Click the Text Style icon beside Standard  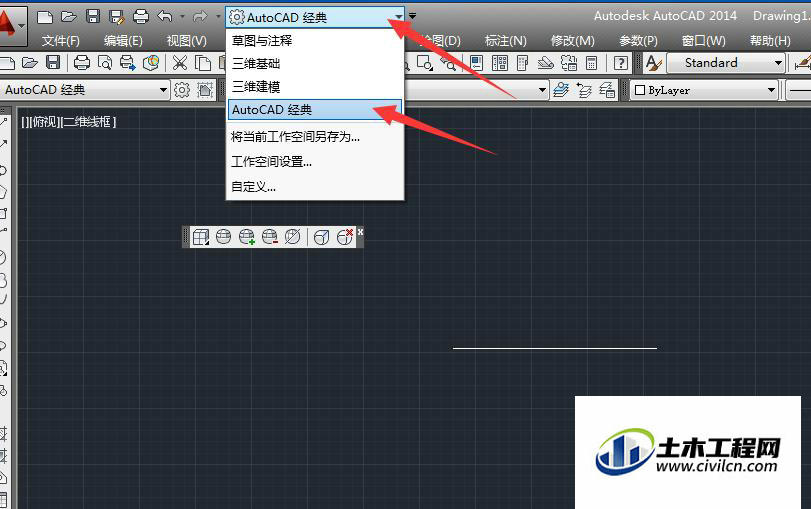tap(653, 63)
